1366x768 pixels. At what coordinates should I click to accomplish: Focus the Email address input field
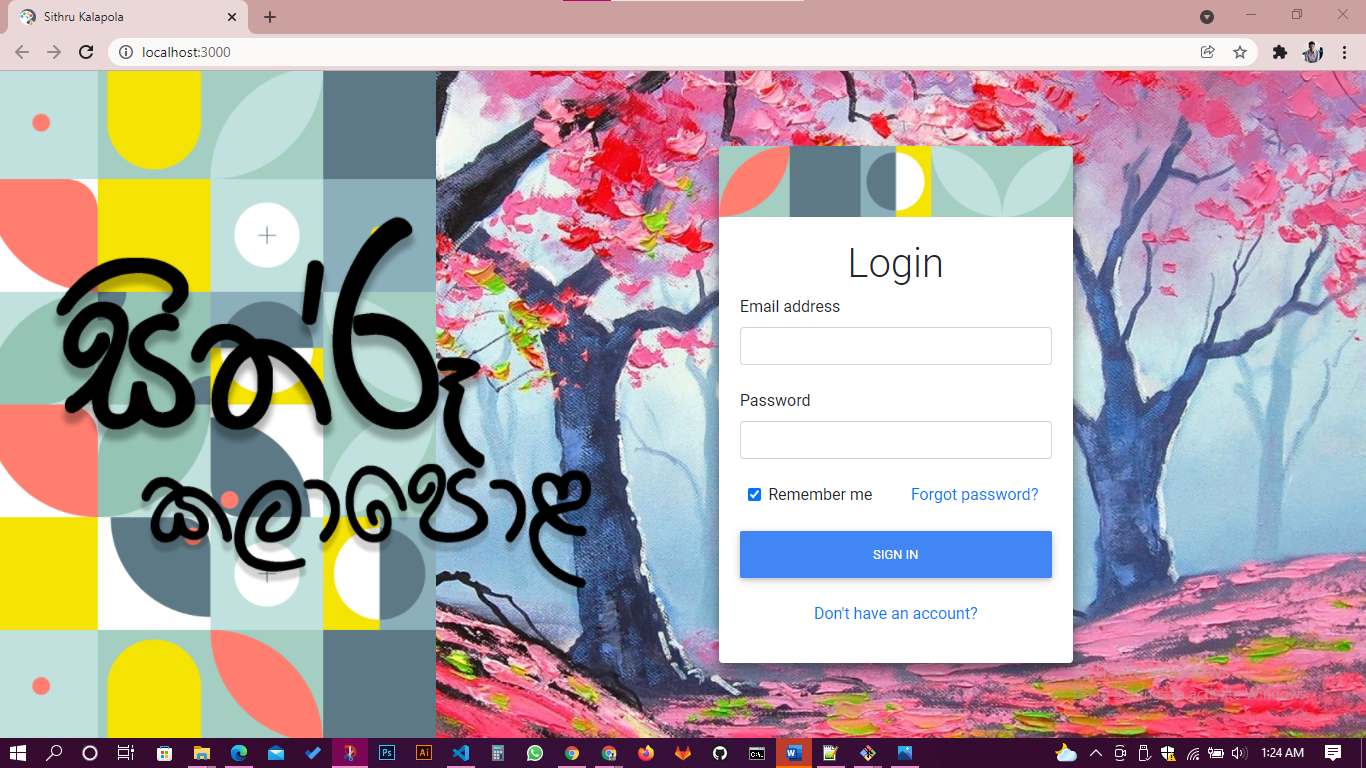(x=895, y=346)
